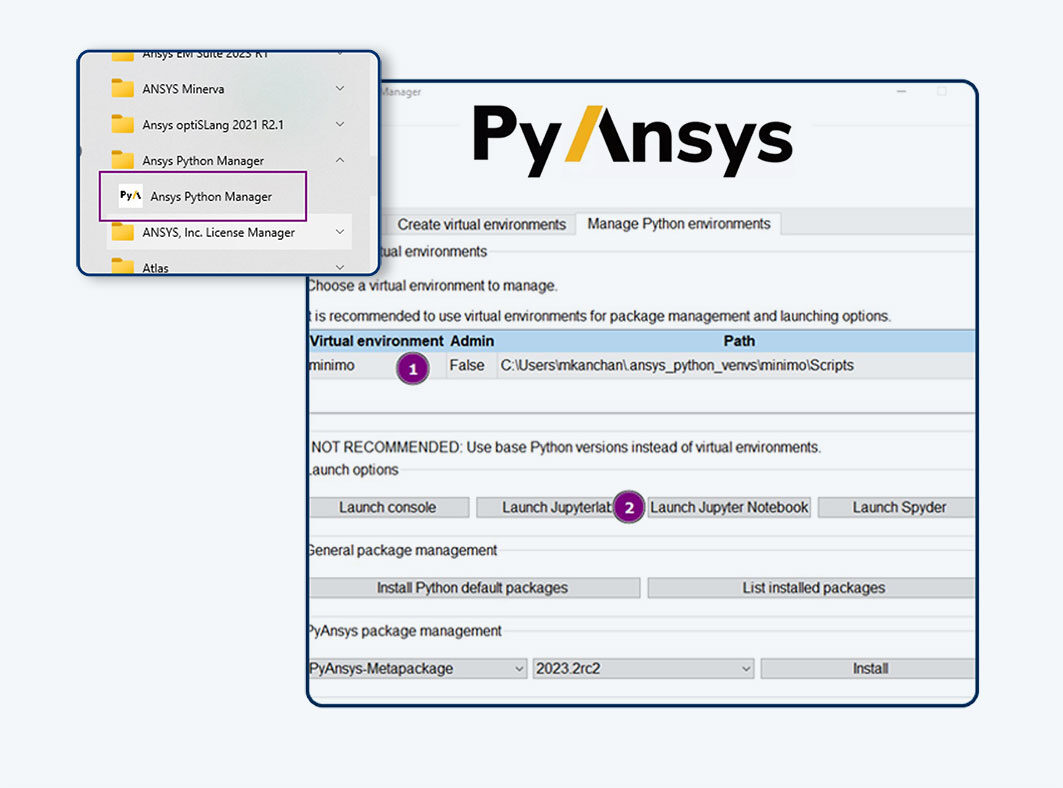Collapse the Ansys Python Manager entry chevron
The height and width of the screenshot is (788, 1063).
point(339,159)
